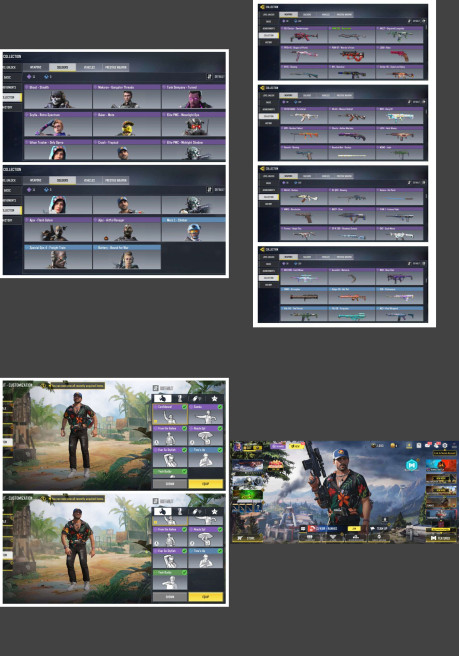Screen dimensions: 459x656
Task: Click yellow Equip button in upper emote screenshot
Action: [205, 484]
